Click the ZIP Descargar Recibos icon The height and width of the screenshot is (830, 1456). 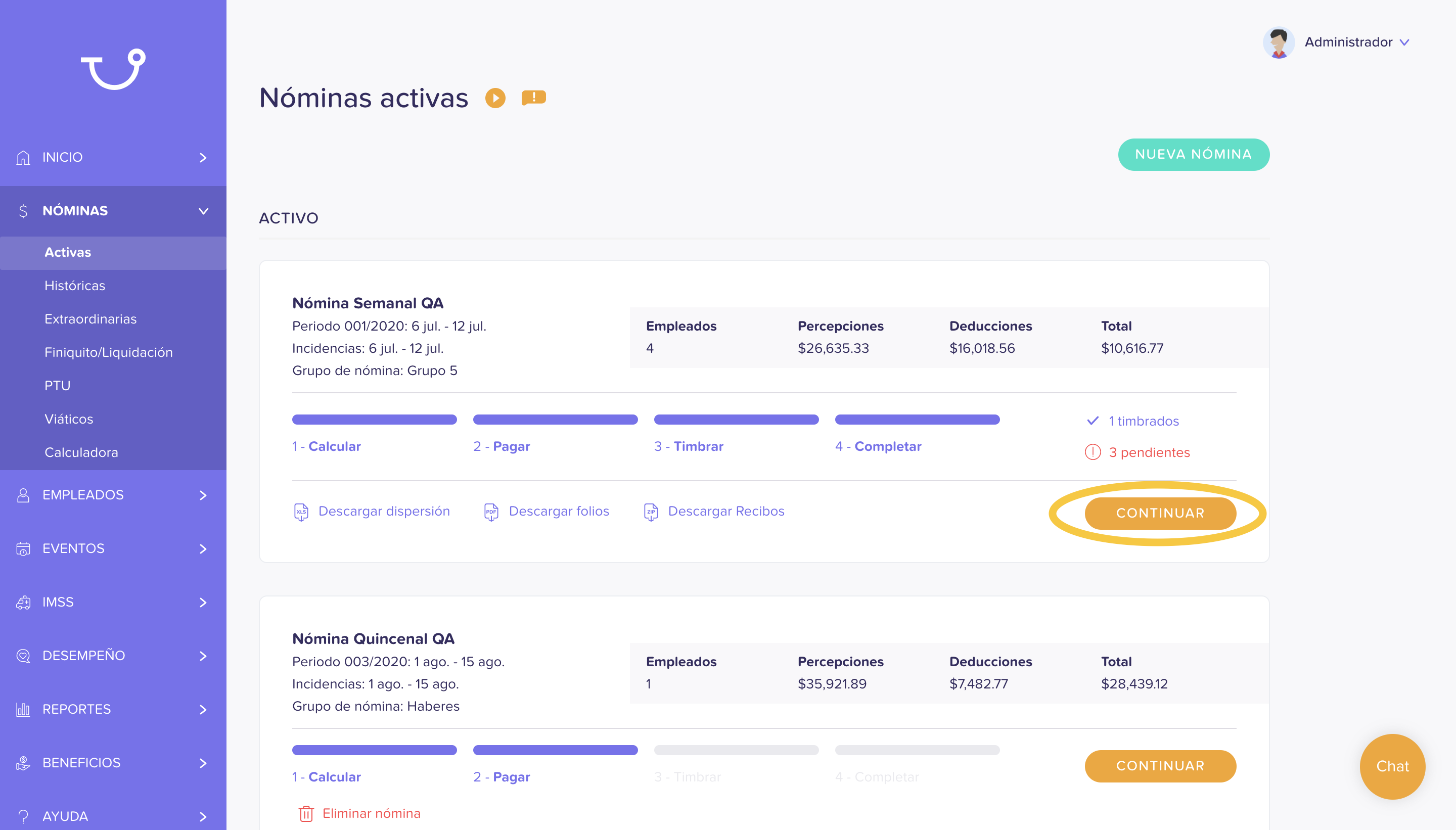pyautogui.click(x=651, y=512)
